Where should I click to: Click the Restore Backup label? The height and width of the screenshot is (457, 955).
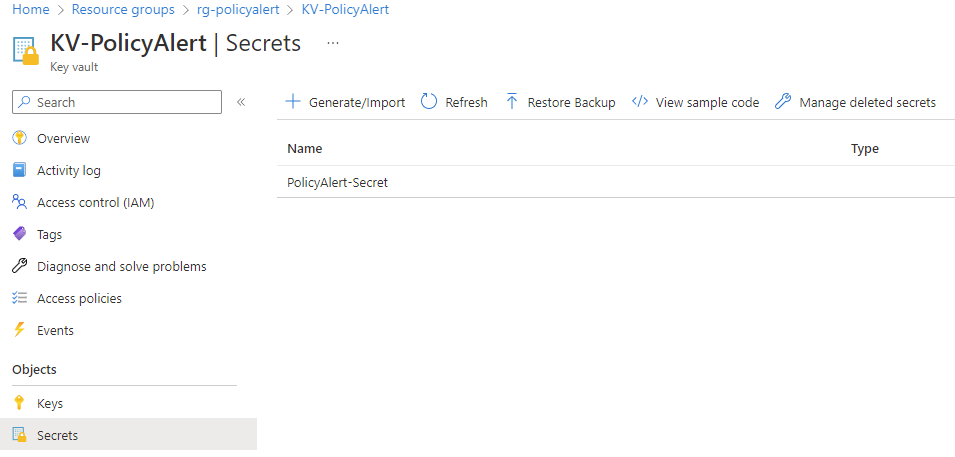pos(571,102)
